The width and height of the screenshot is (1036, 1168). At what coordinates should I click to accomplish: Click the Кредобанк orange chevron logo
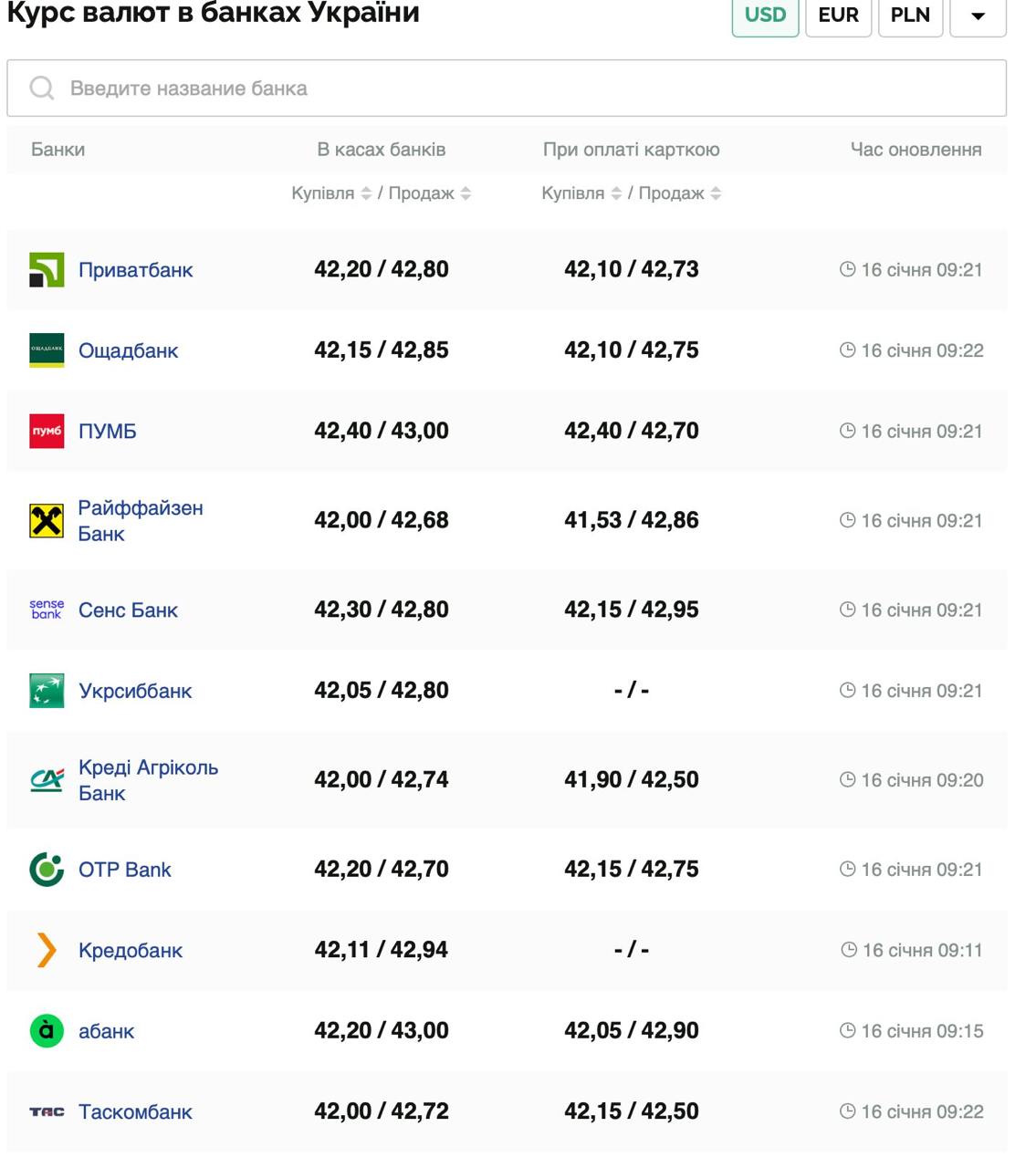tap(47, 950)
